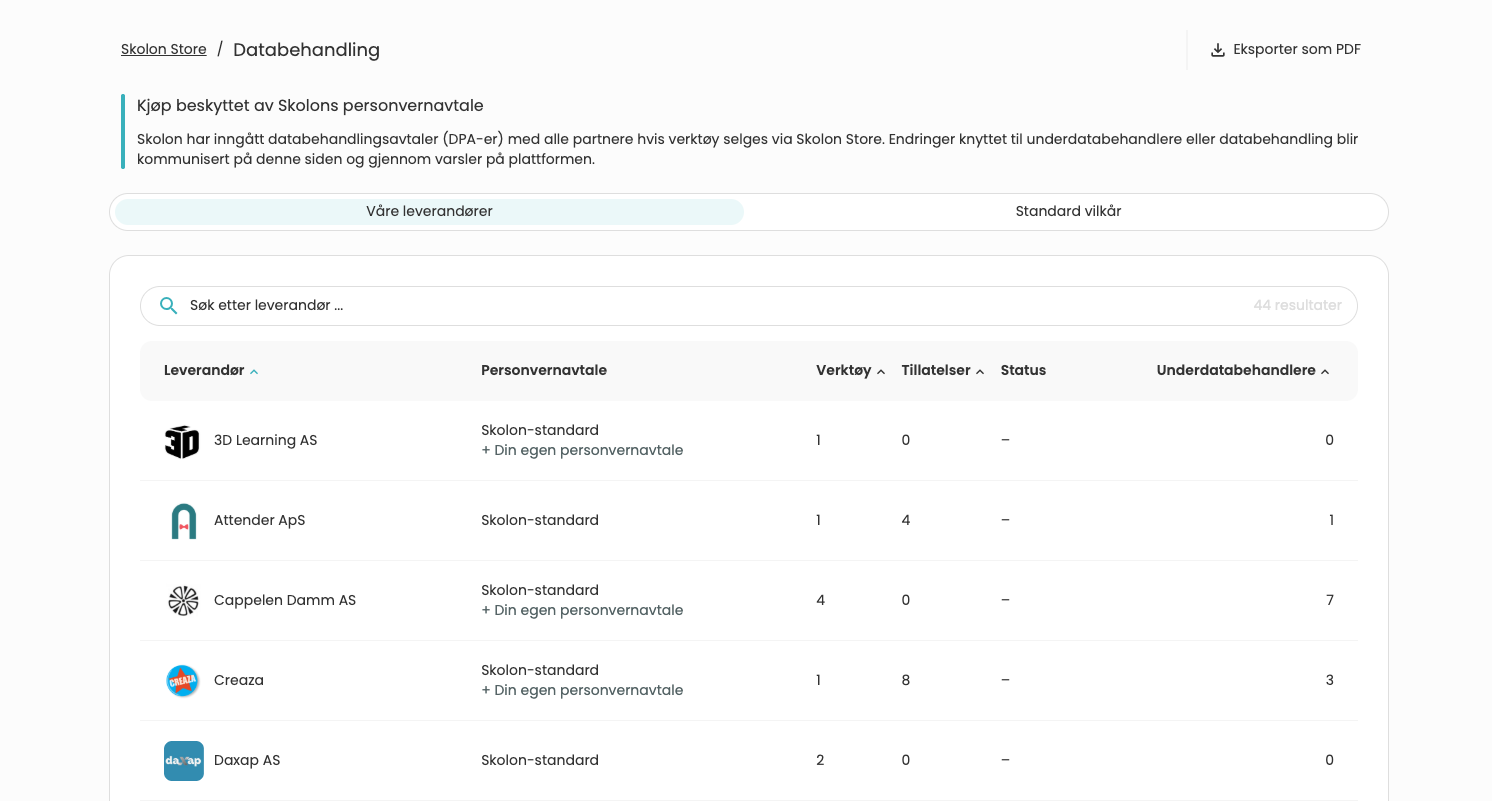The height and width of the screenshot is (801, 1492).
Task: Click Din egen personvernavtale for 3D Learning AS
Action: pos(589,451)
